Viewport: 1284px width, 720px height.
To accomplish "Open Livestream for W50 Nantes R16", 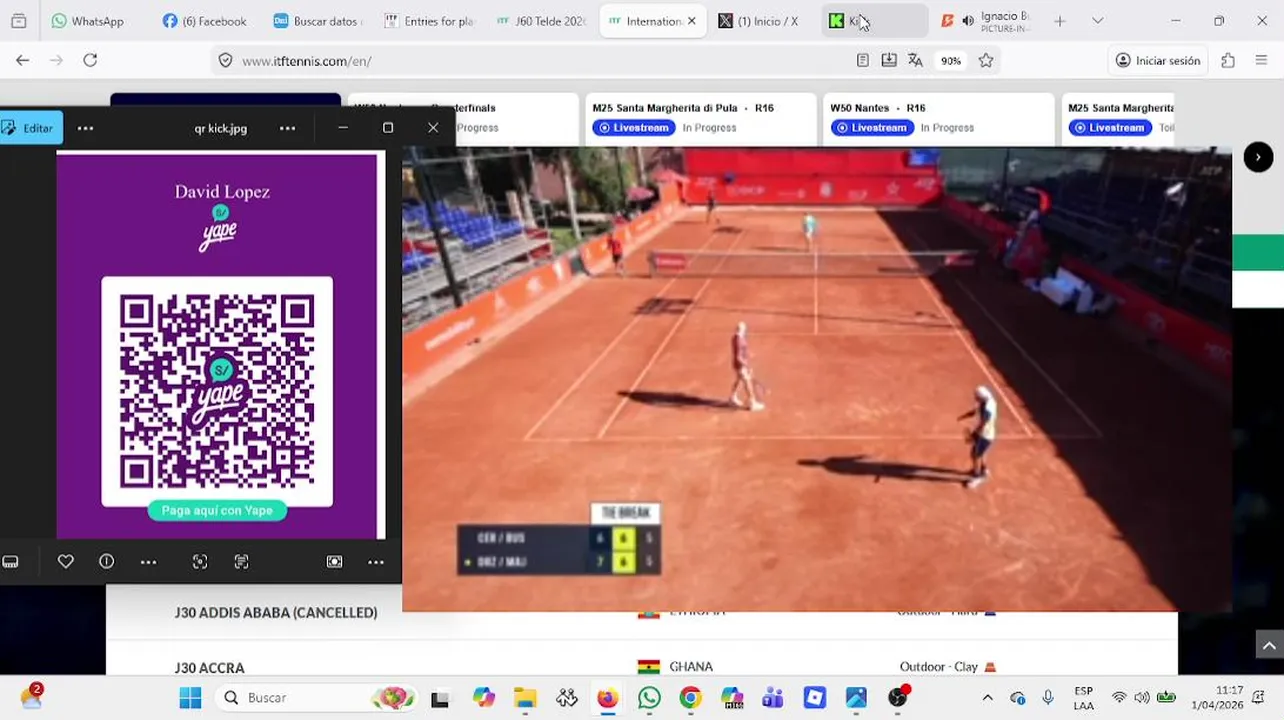I will [870, 128].
